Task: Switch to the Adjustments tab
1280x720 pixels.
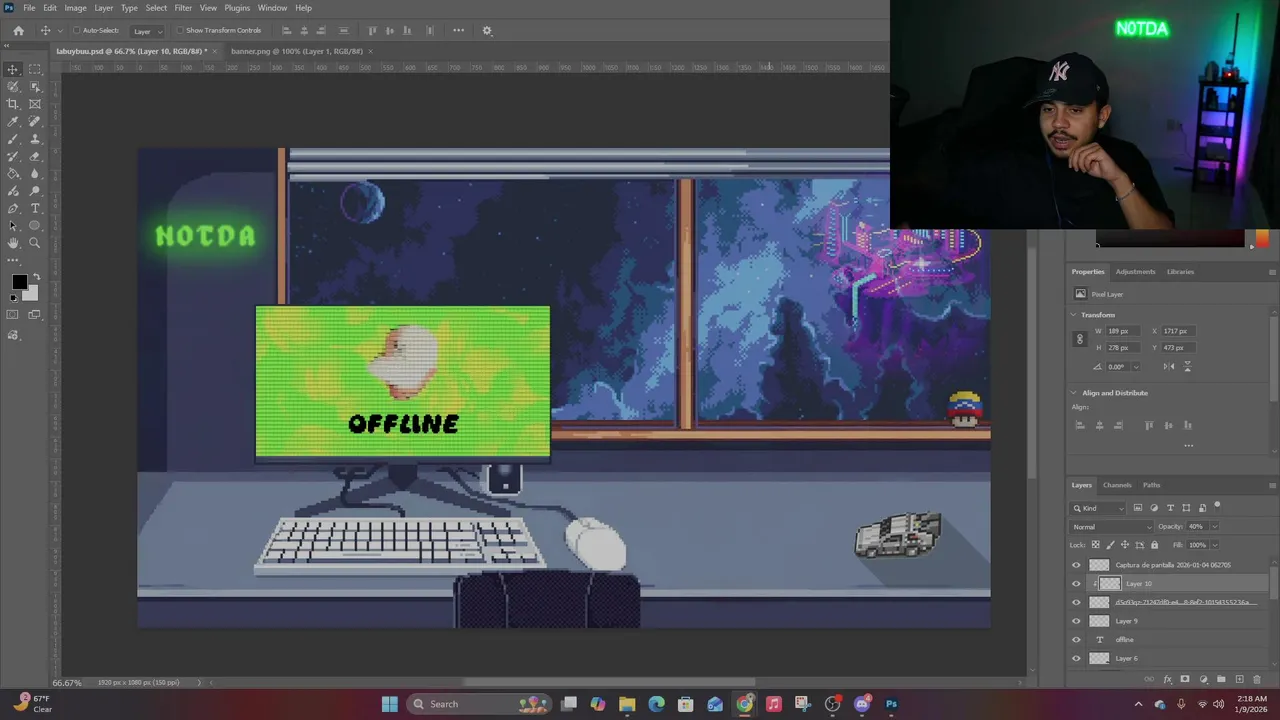Action: coord(1135,272)
